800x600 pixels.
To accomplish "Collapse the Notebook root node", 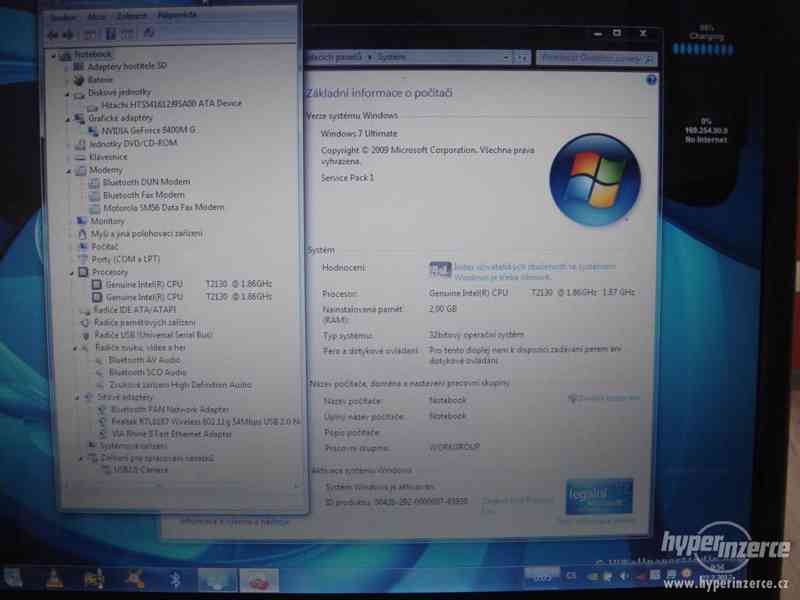I will [x=54, y=56].
